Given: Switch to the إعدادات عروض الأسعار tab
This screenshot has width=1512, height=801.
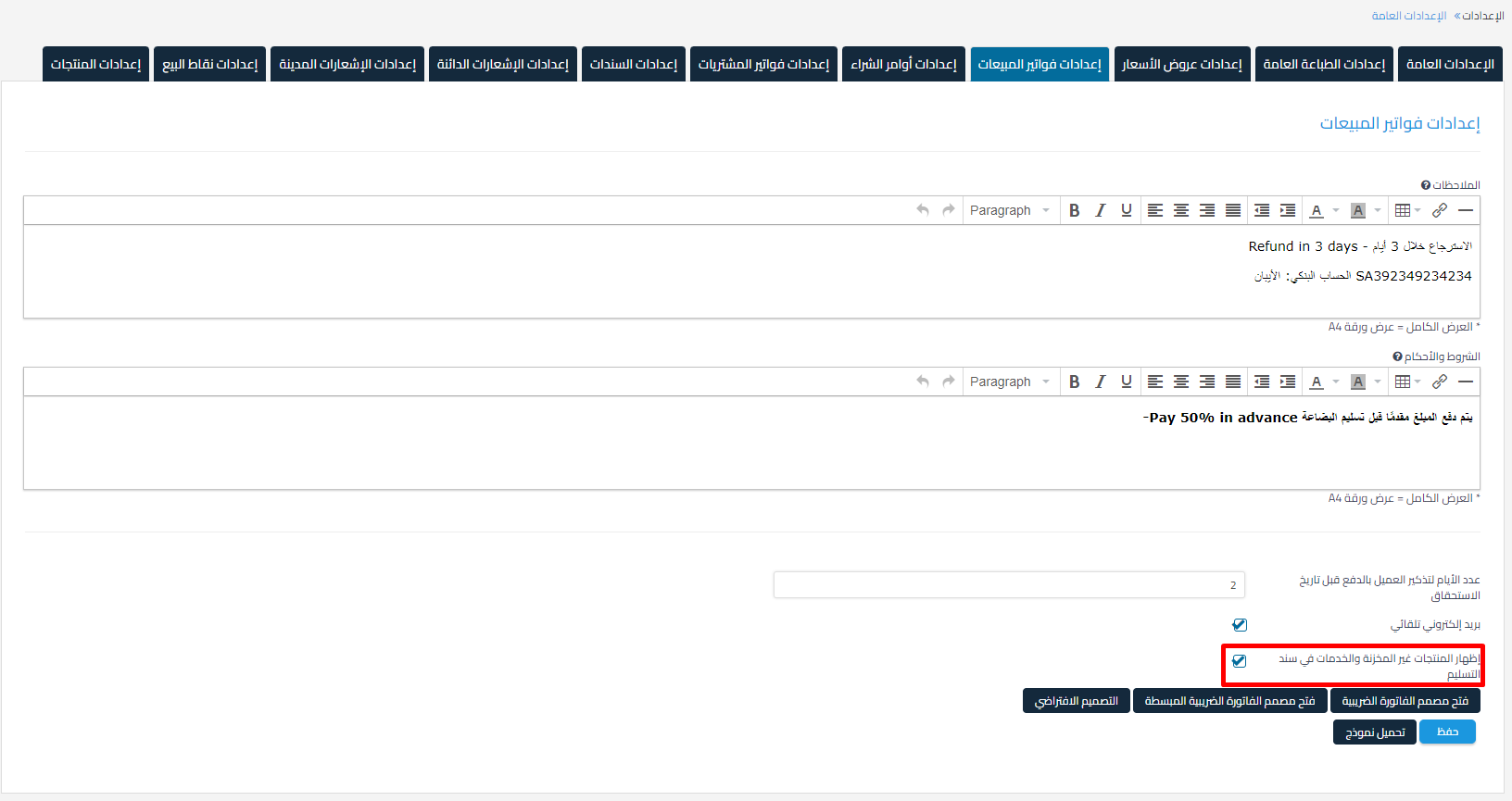Looking at the screenshot, I should point(1182,64).
